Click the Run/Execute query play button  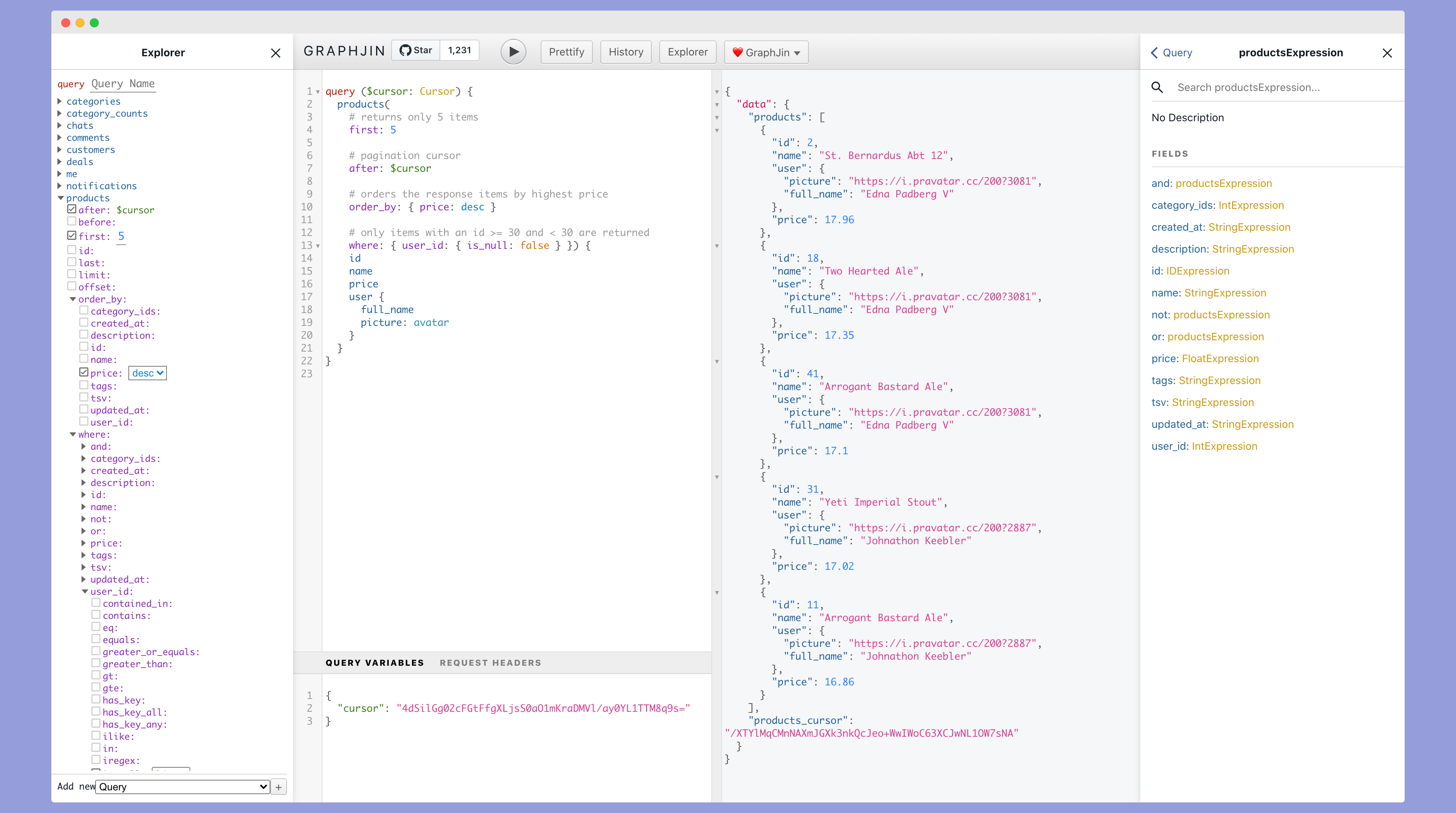tap(513, 52)
